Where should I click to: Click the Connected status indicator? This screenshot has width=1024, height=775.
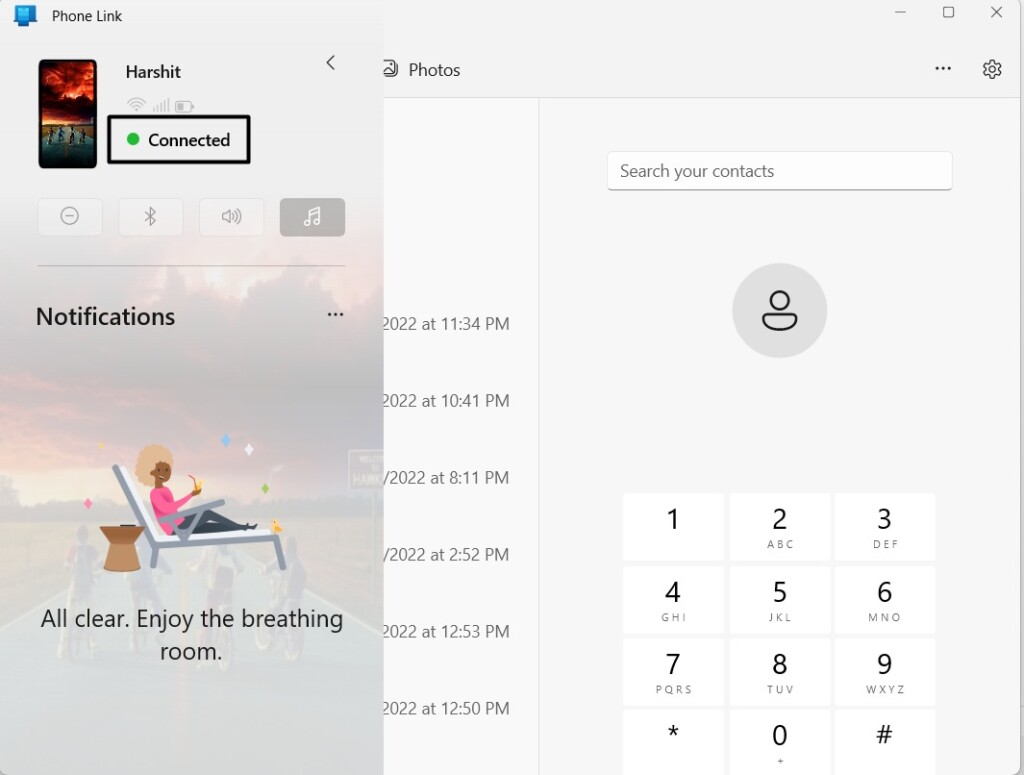179,140
